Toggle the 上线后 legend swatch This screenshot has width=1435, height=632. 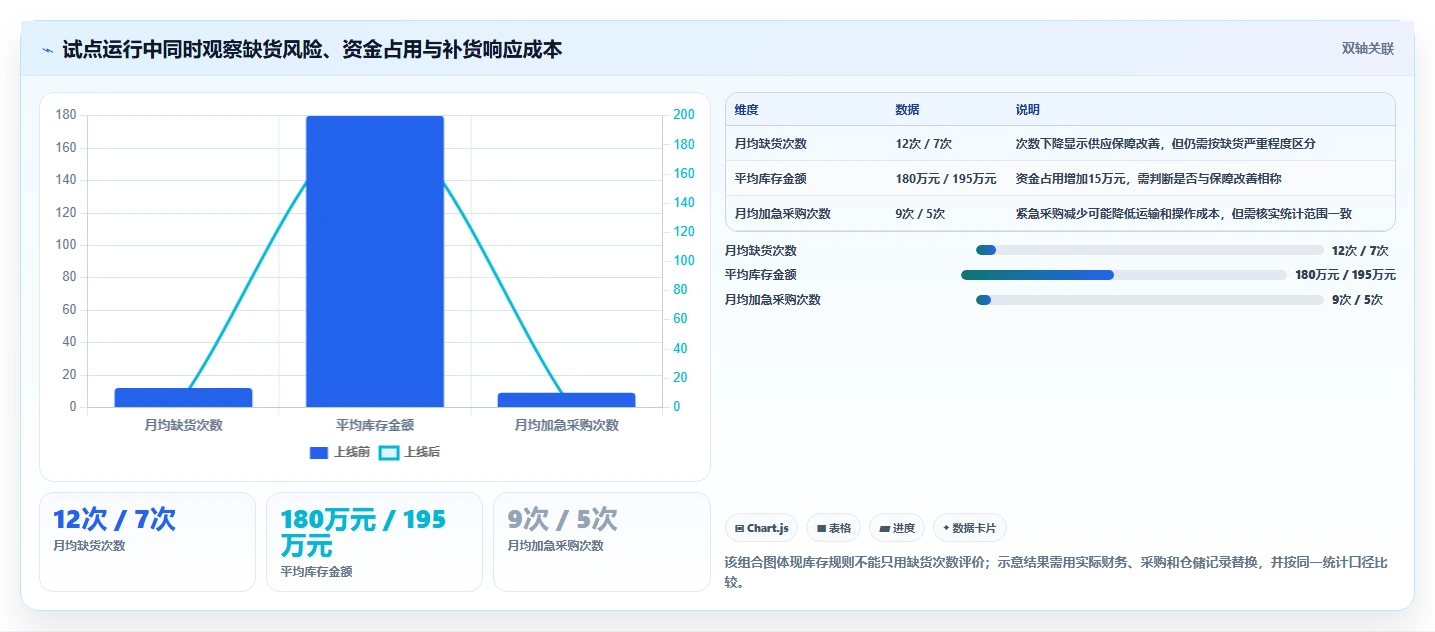point(389,452)
